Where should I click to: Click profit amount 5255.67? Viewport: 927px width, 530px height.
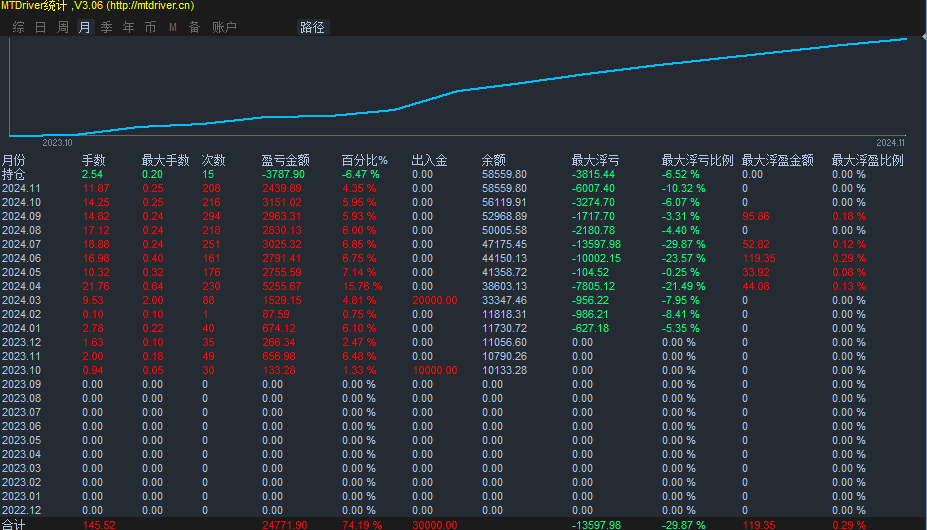point(281,286)
